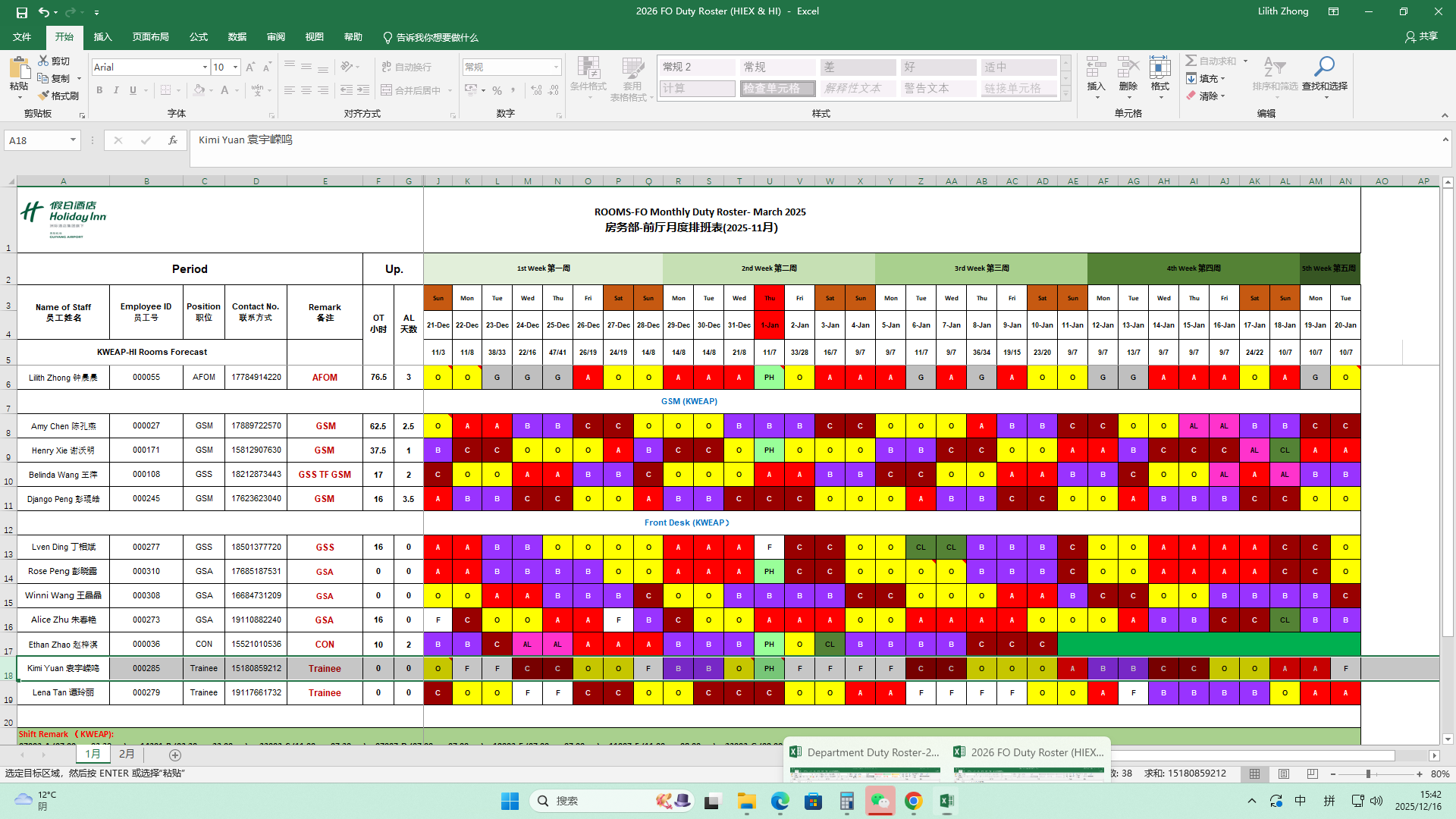Click the Save icon in the title bar
This screenshot has width=1456, height=819.
tap(22, 12)
